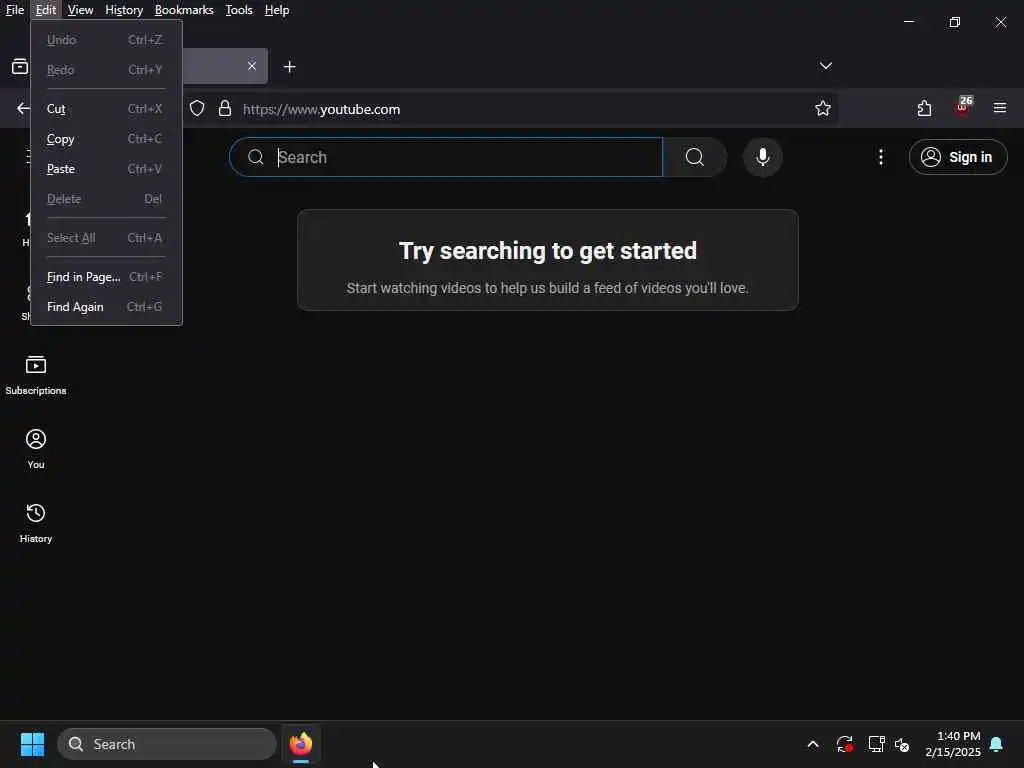The height and width of the screenshot is (768, 1024).
Task: Select Find in Page… menu entry
Action: pyautogui.click(x=106, y=277)
